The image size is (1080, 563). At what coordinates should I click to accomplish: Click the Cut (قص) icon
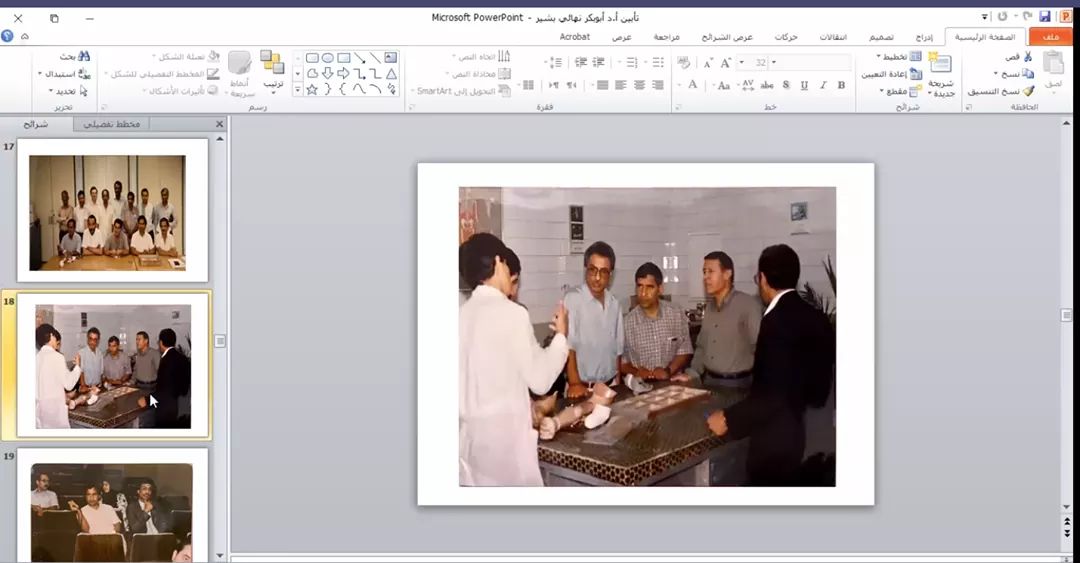point(1027,57)
